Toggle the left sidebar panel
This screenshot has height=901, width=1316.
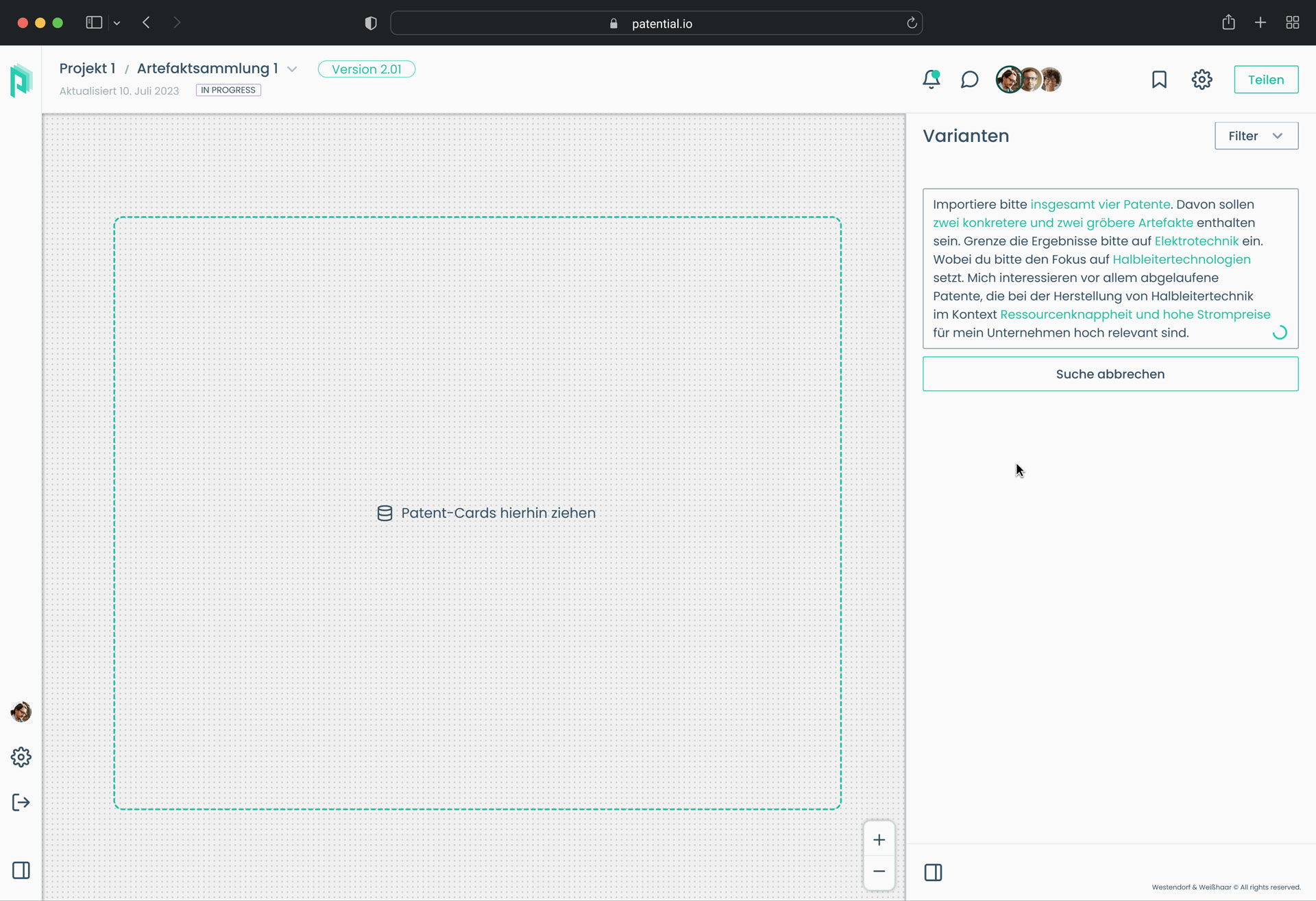point(21,870)
